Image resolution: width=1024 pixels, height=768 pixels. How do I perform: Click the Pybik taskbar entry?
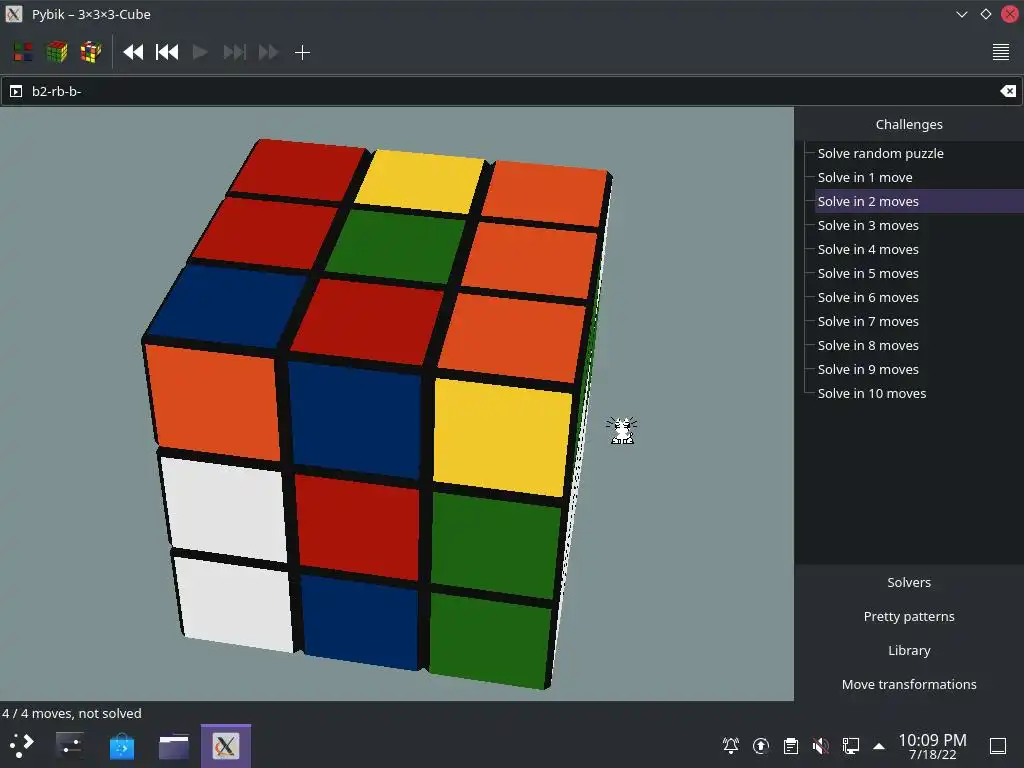point(226,746)
